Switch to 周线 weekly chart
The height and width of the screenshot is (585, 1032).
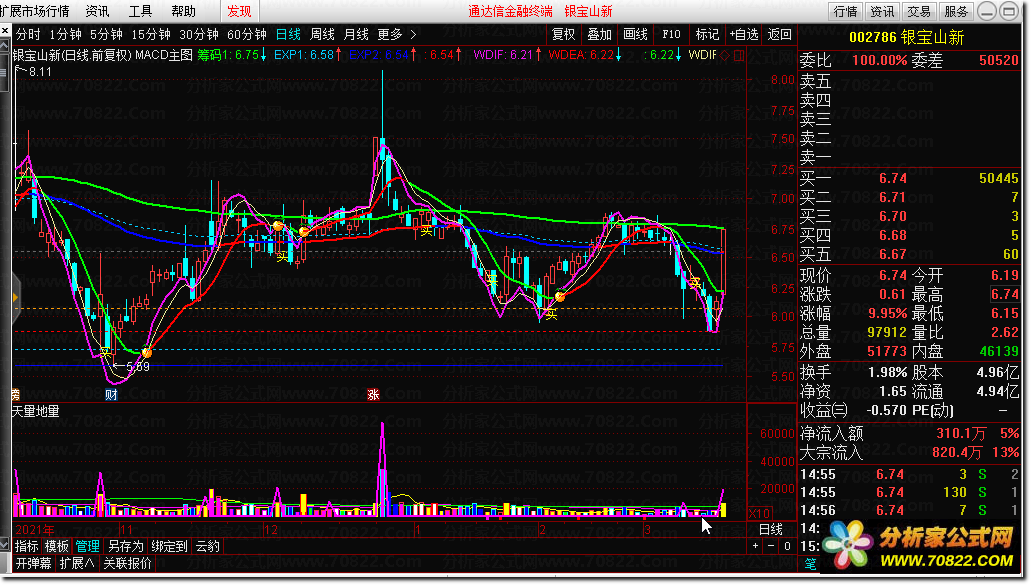[322, 34]
